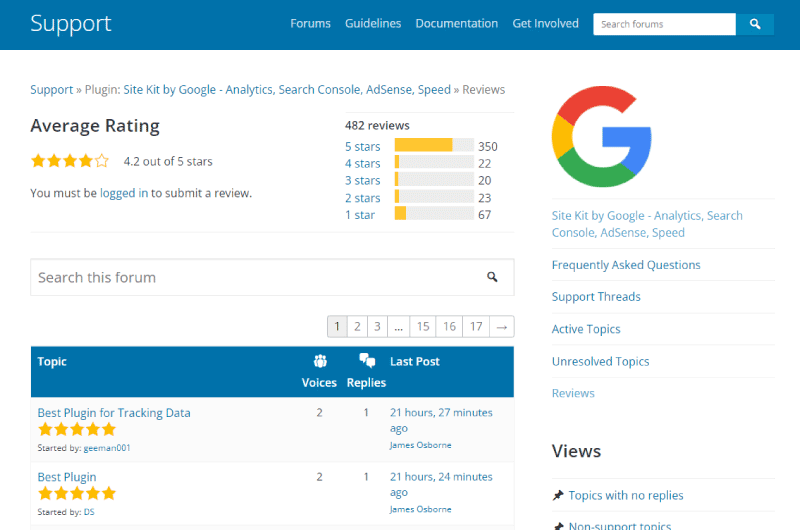Select page 1 in pagination
Viewport: 800px width, 530px height.
(x=337, y=327)
